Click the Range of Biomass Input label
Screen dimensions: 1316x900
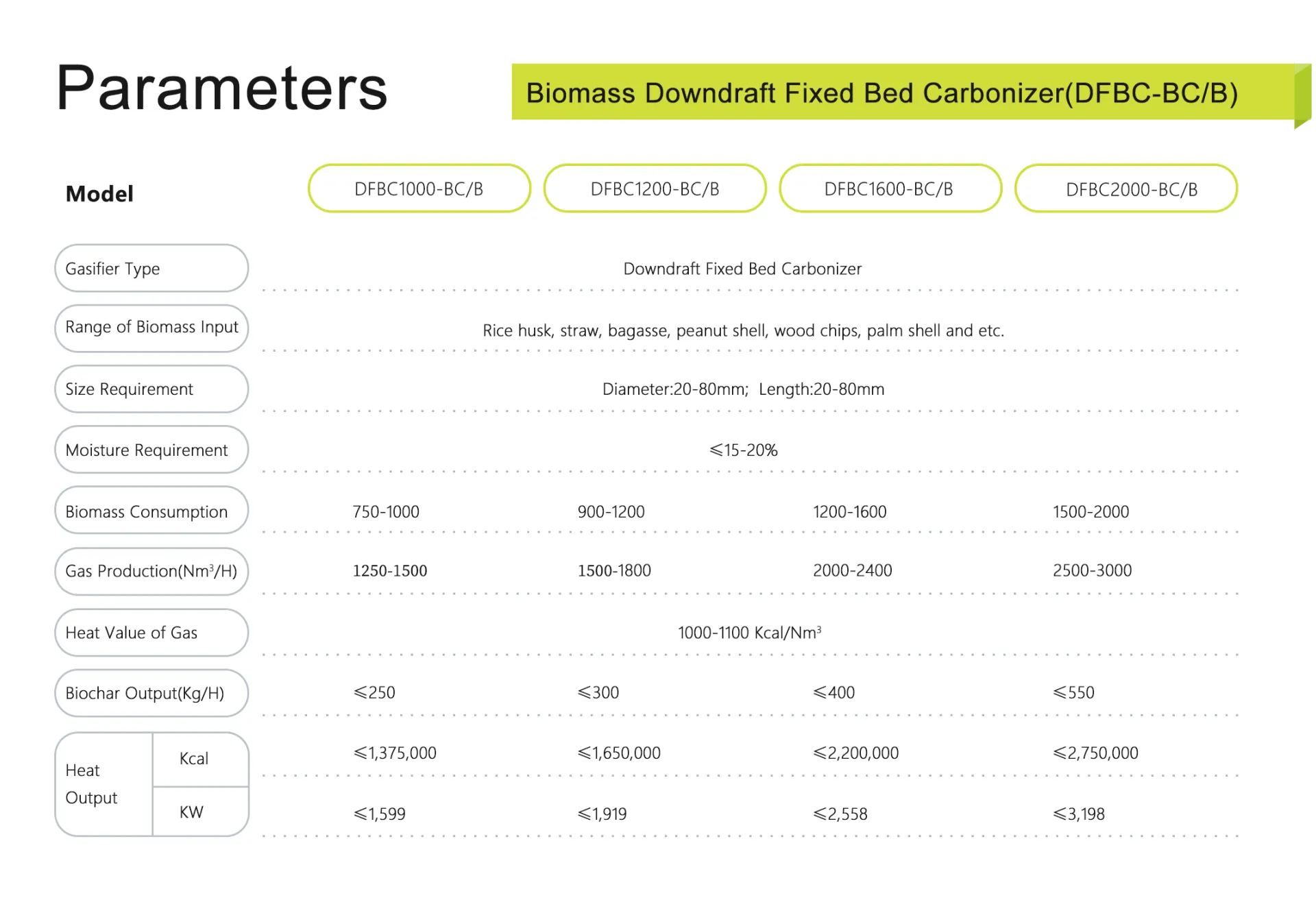(151, 328)
